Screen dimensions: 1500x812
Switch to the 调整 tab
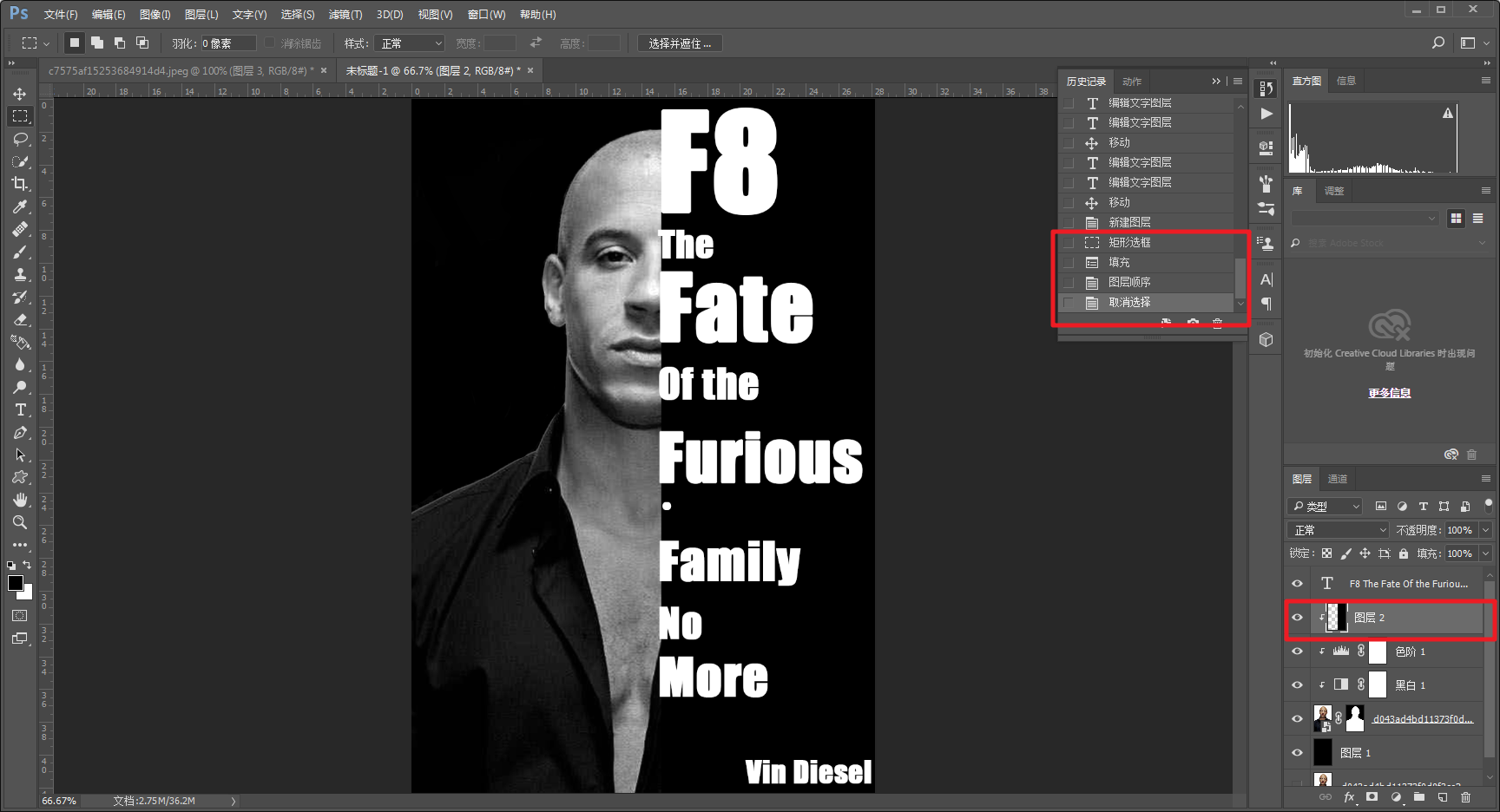pyautogui.click(x=1334, y=191)
